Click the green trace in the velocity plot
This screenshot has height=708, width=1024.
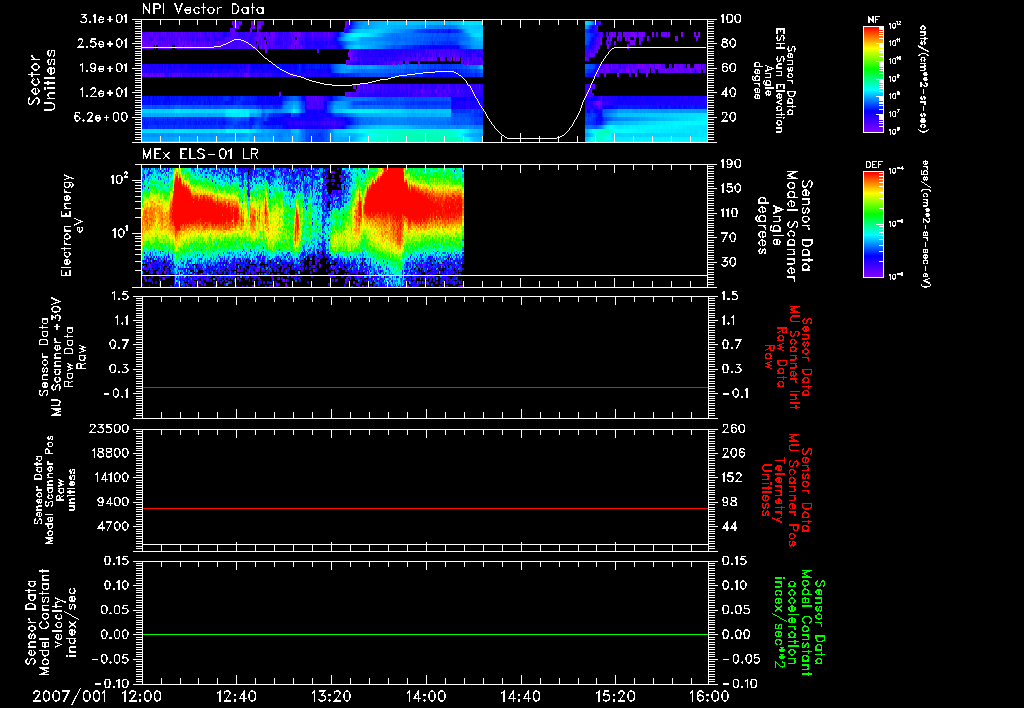[424, 634]
